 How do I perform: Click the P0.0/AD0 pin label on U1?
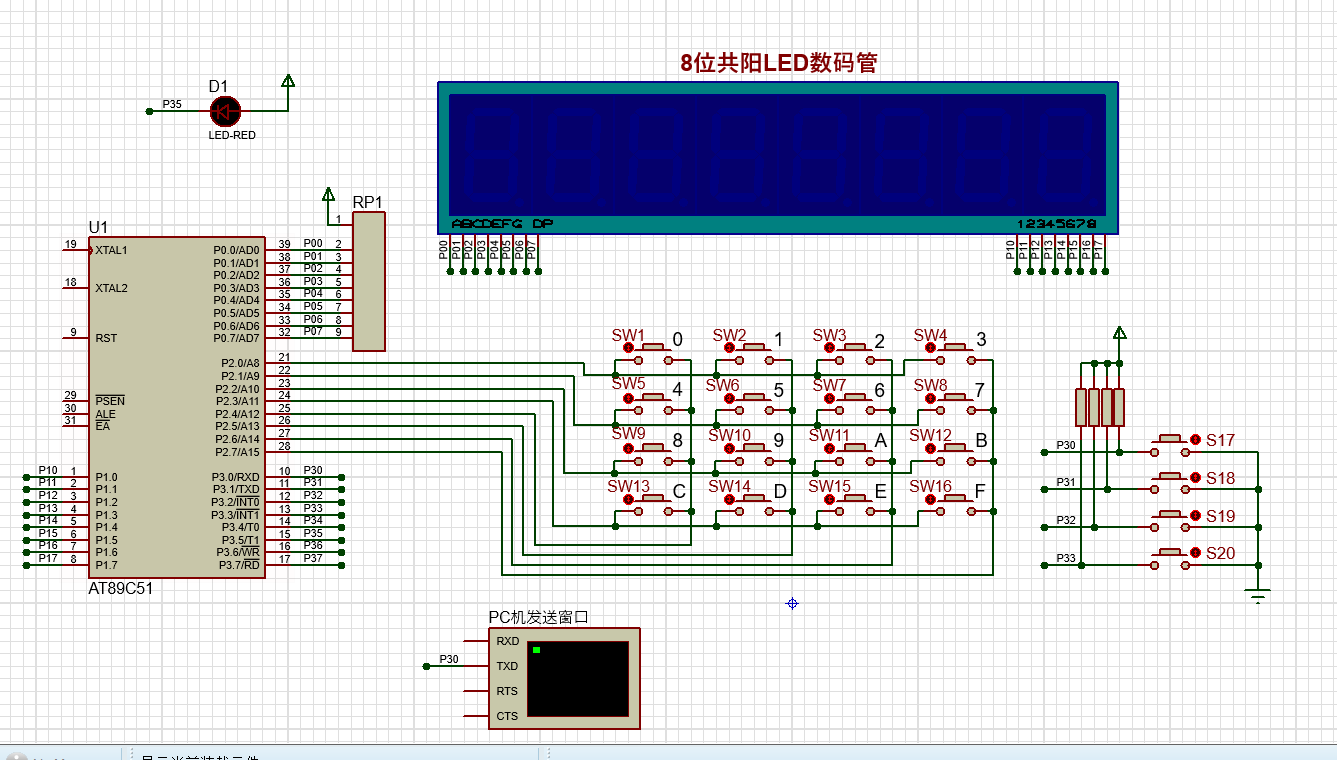coord(237,250)
